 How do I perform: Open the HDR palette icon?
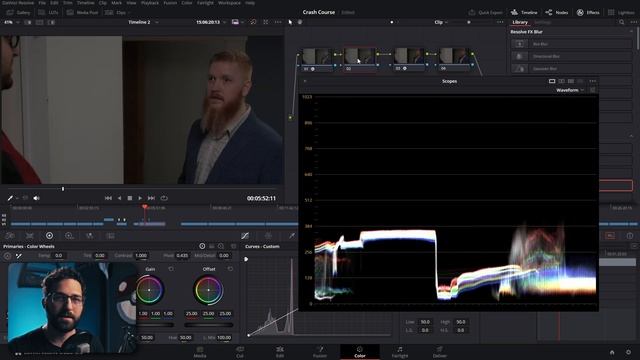pos(69,236)
